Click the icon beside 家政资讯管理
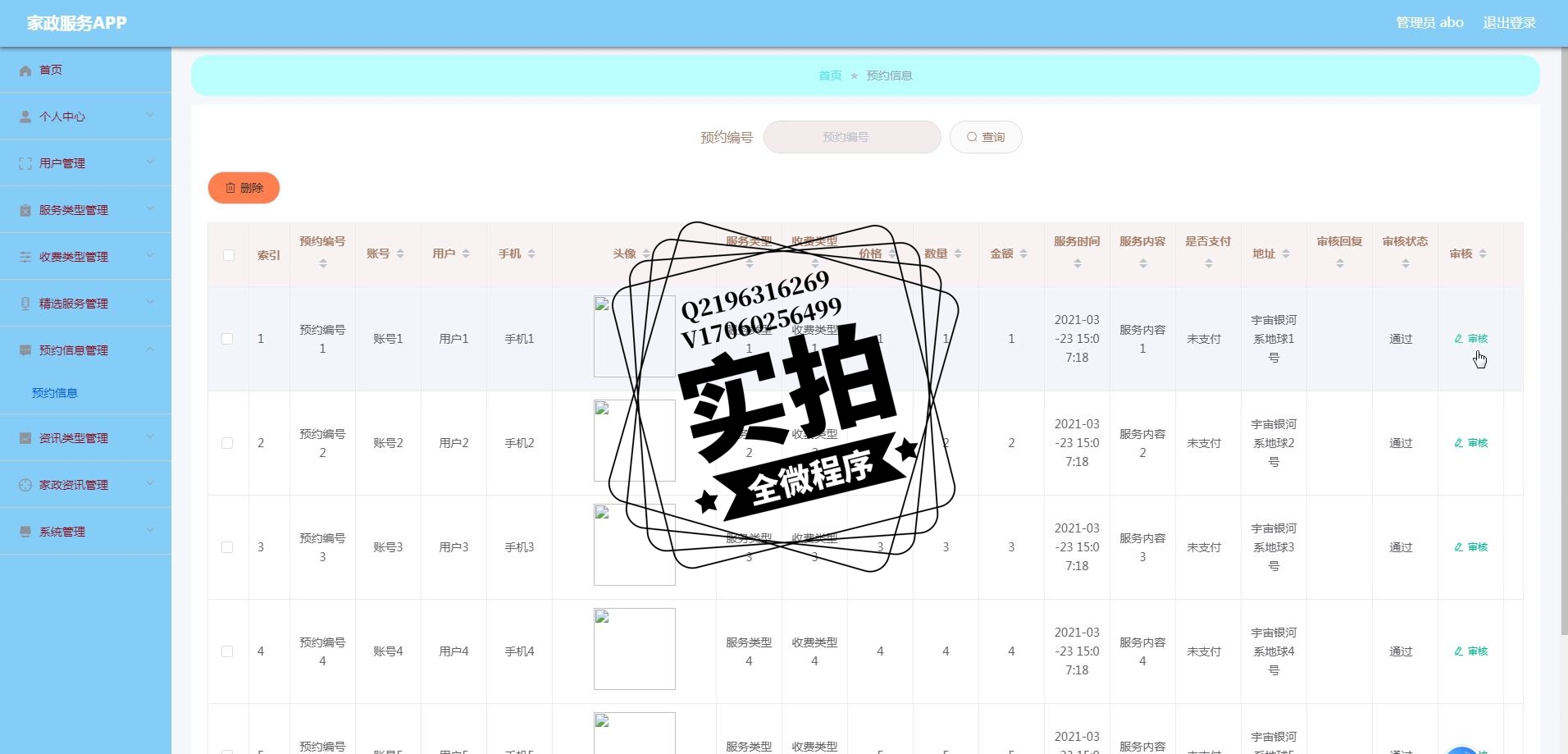Screen dimensions: 1568x754 pos(25,486)
